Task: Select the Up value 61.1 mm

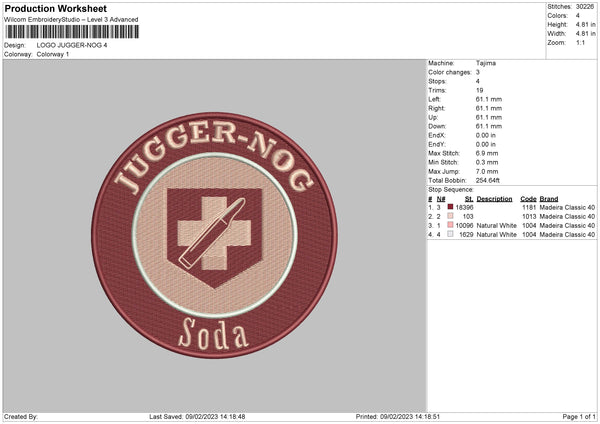Action: tap(489, 117)
